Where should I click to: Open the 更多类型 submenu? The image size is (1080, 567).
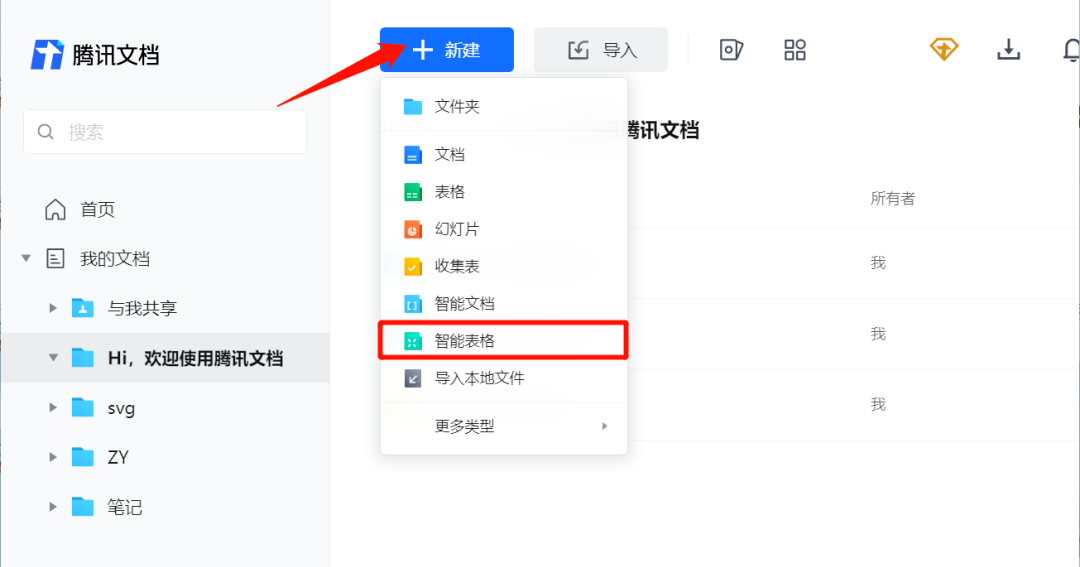click(503, 426)
